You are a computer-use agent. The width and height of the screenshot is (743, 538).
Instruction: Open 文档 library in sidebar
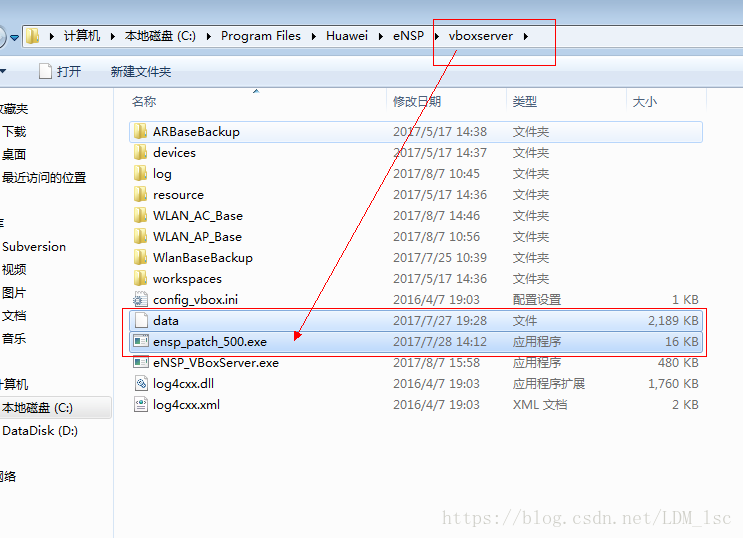tap(14, 315)
